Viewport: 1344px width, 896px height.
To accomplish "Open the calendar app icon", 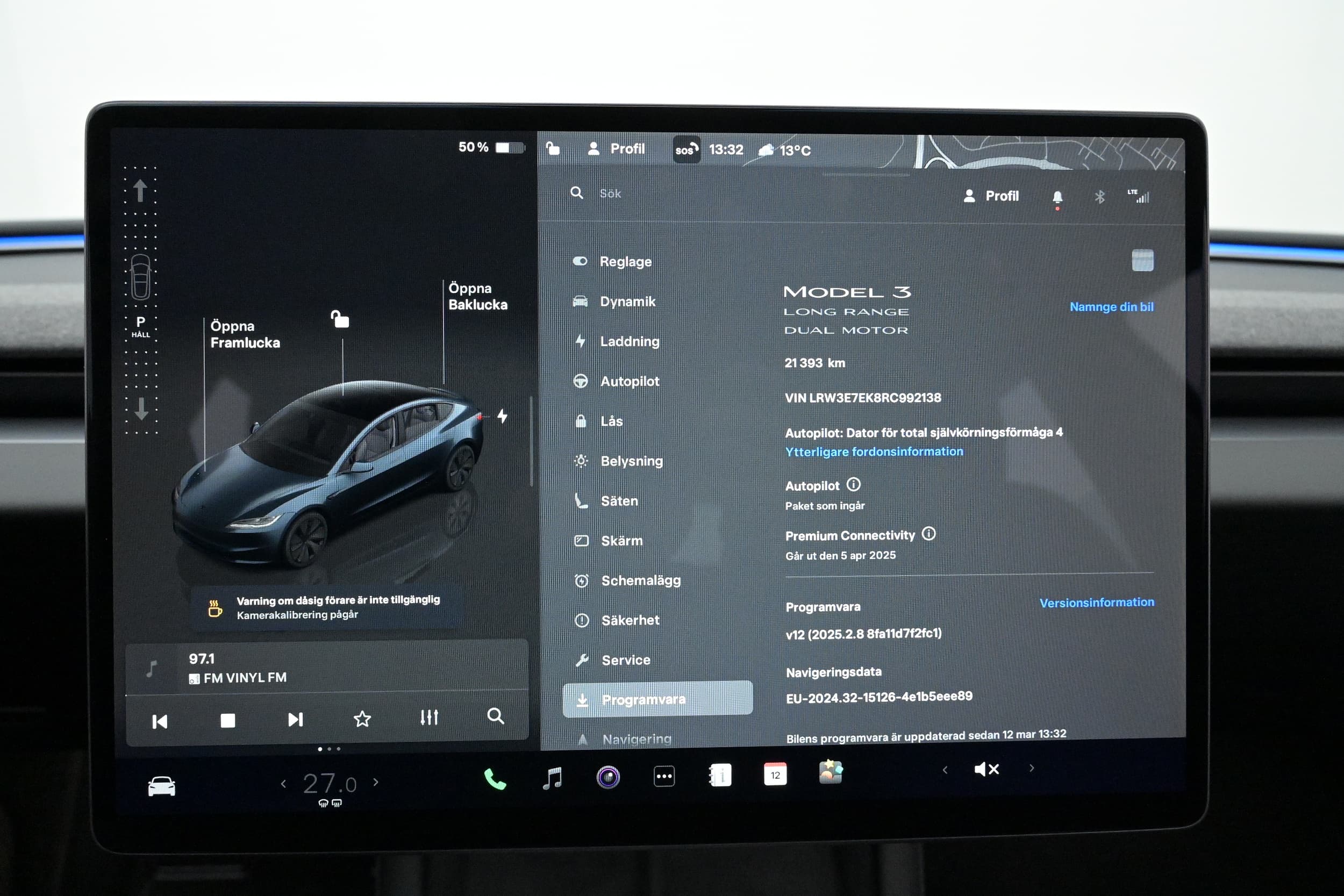I will (x=775, y=775).
